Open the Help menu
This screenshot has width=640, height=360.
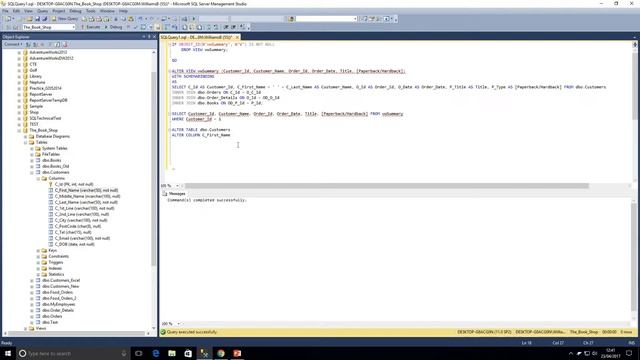tap(123, 11)
